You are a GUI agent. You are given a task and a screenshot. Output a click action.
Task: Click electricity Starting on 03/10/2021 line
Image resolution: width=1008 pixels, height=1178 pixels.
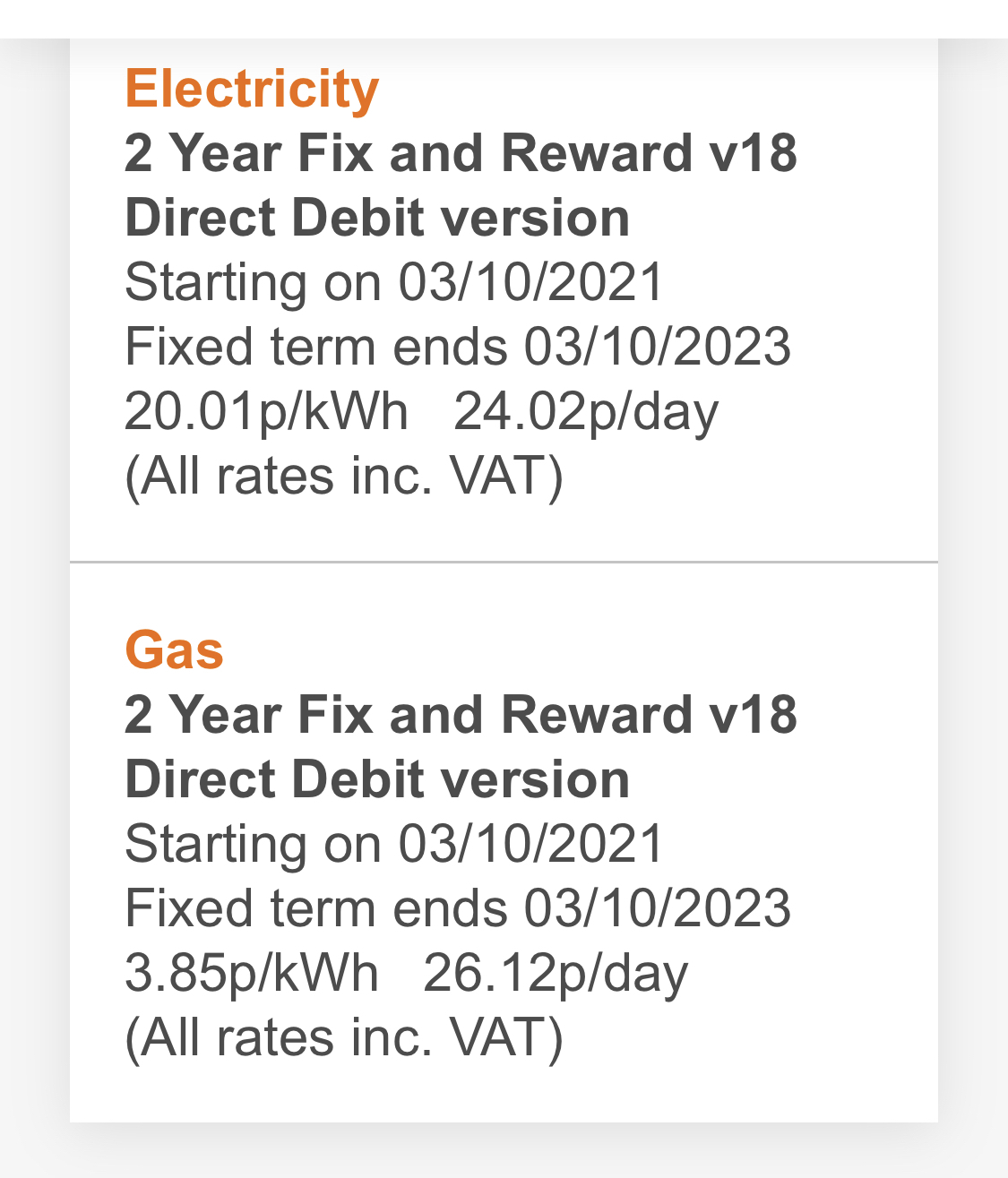[x=393, y=282]
